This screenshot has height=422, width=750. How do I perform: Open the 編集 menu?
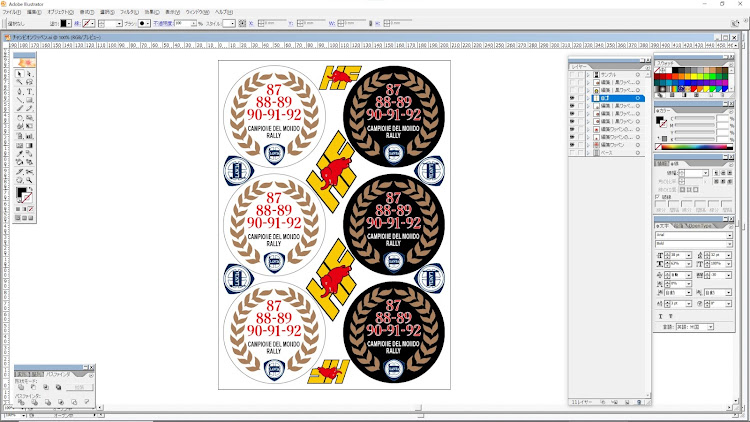pos(33,12)
